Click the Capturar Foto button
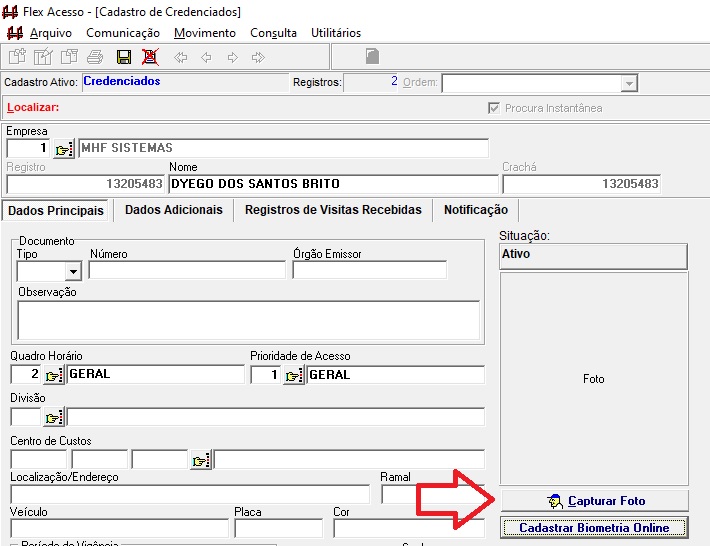The height and width of the screenshot is (546, 710). click(595, 501)
